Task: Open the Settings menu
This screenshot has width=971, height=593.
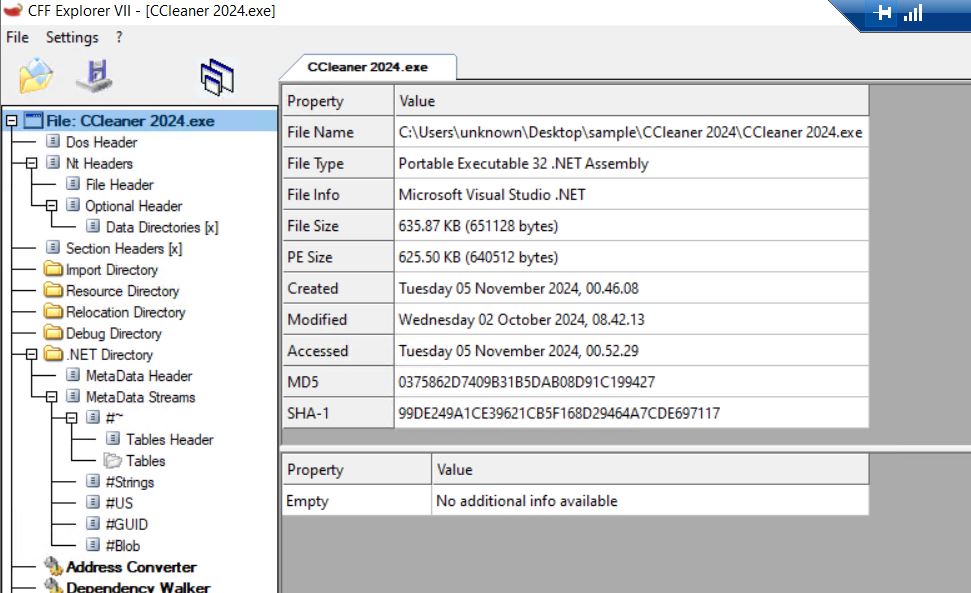Action: (72, 38)
